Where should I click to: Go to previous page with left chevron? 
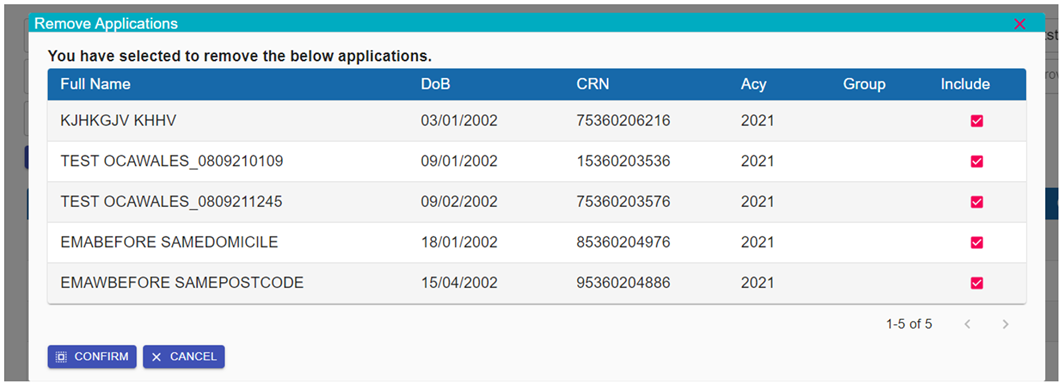[968, 325]
